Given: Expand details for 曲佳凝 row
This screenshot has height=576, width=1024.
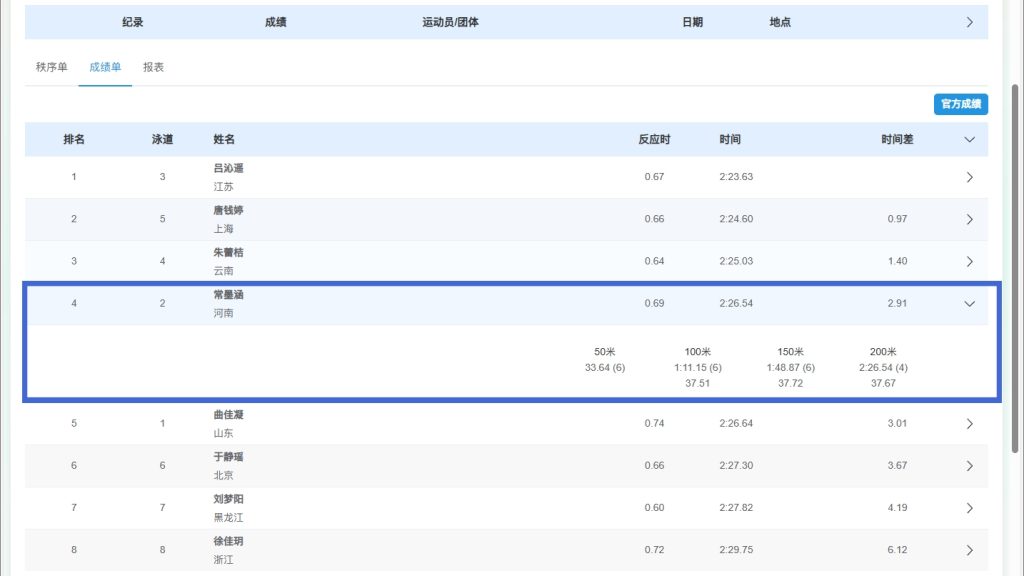Looking at the screenshot, I should pos(969,424).
